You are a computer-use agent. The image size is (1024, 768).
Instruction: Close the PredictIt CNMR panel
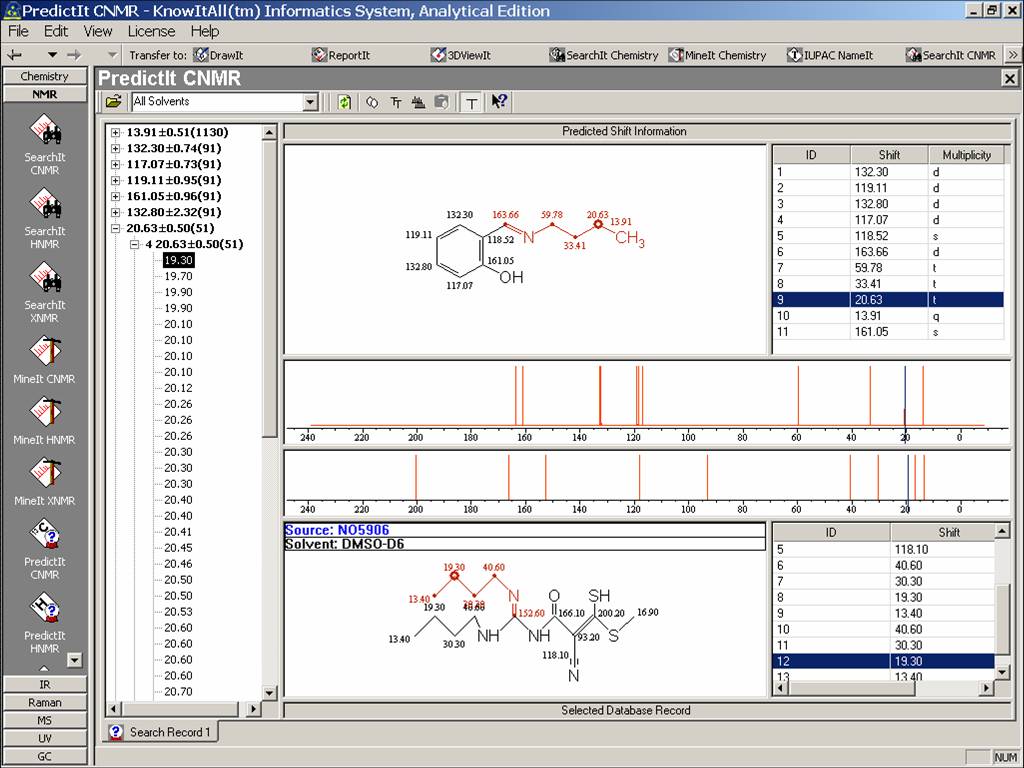(x=1010, y=79)
